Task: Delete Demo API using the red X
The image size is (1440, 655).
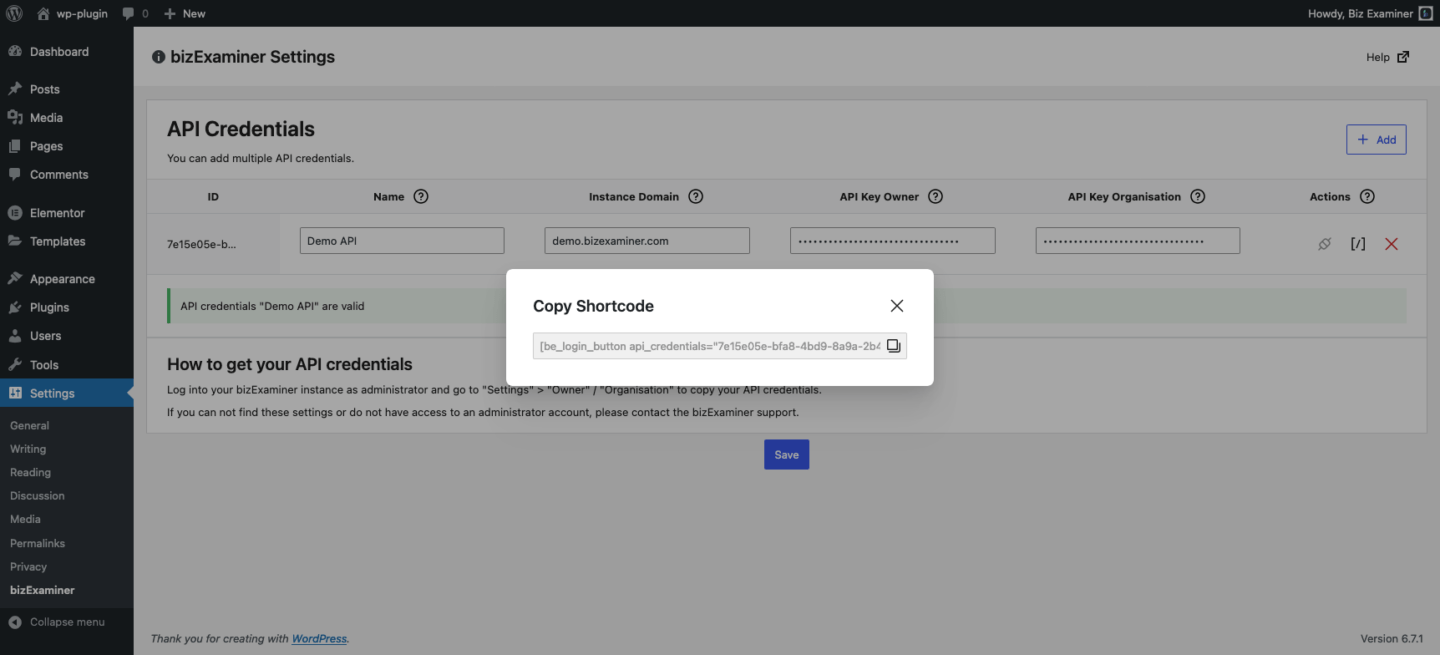Action: [1391, 243]
